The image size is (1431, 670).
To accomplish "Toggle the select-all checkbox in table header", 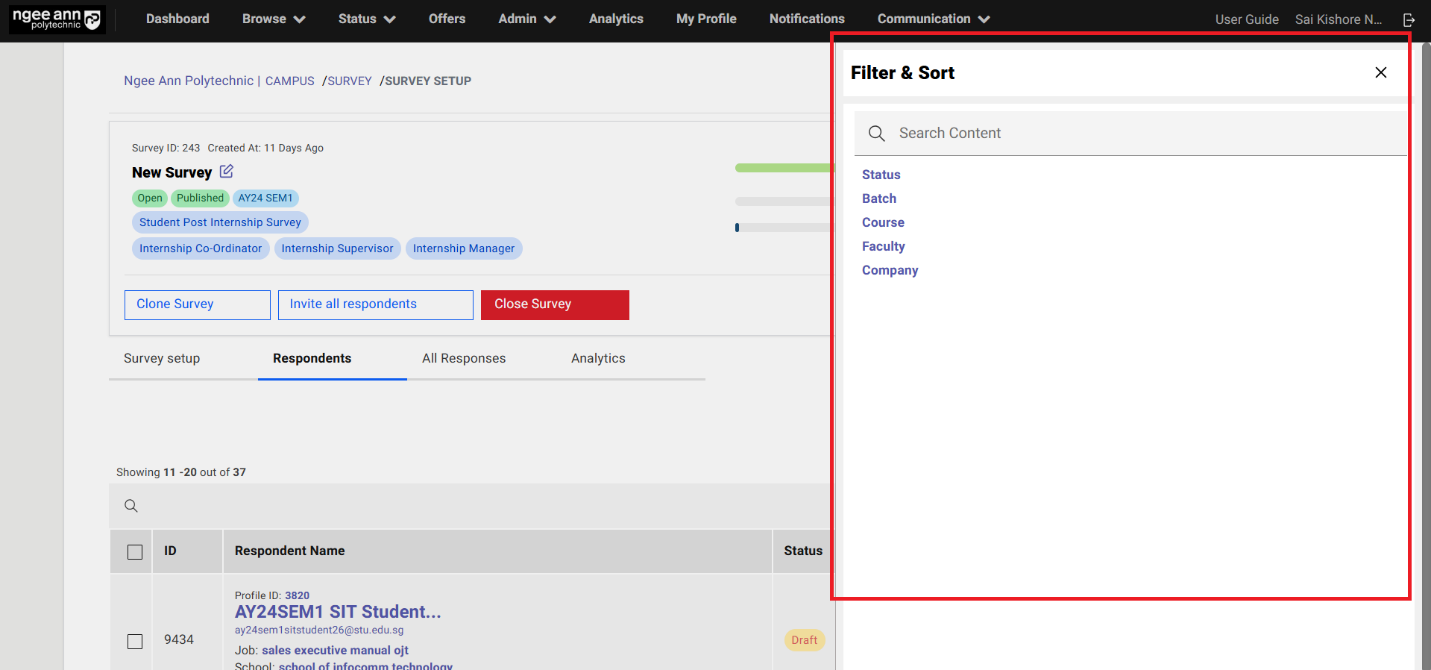I will [135, 551].
